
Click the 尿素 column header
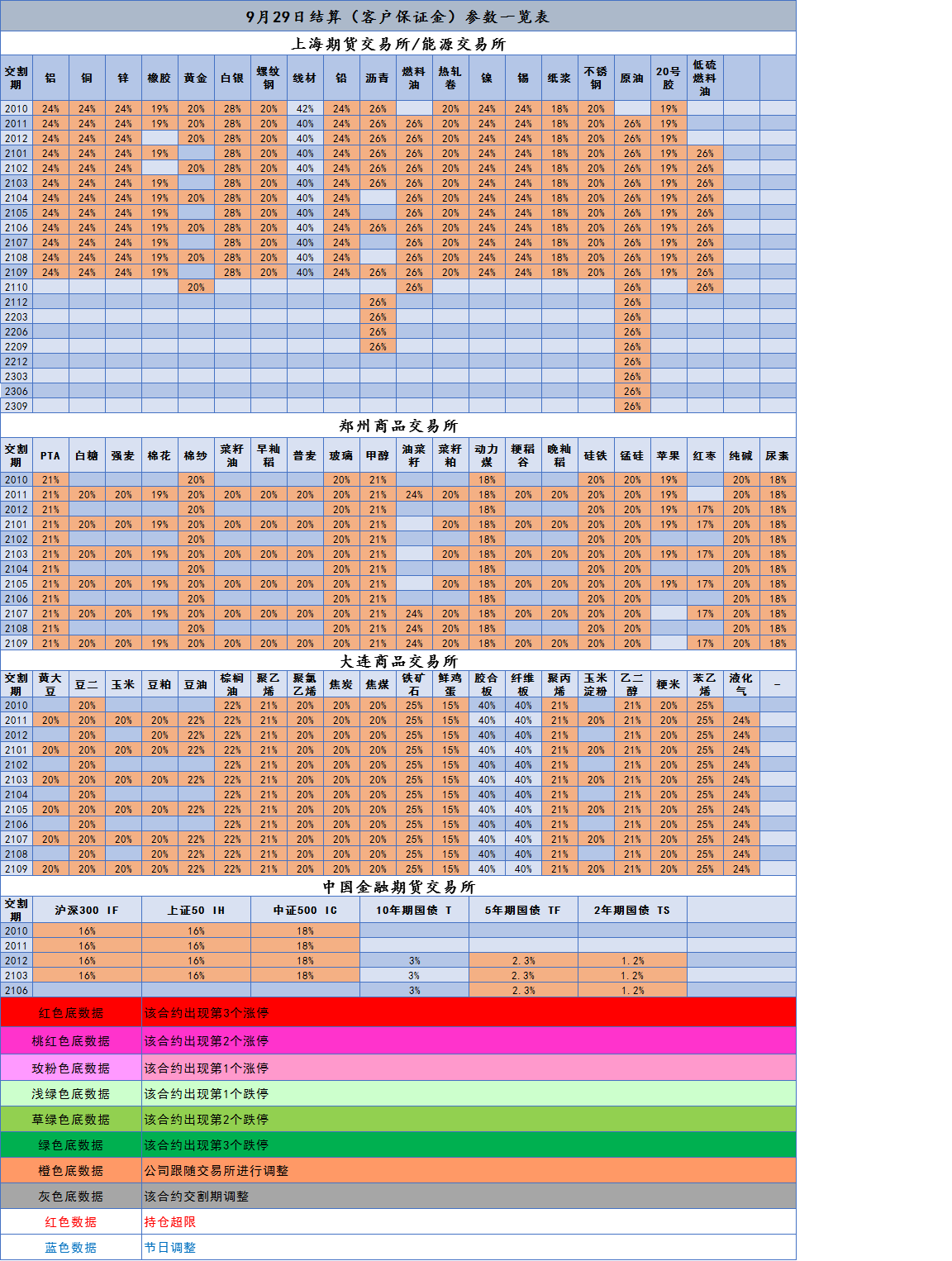click(778, 455)
